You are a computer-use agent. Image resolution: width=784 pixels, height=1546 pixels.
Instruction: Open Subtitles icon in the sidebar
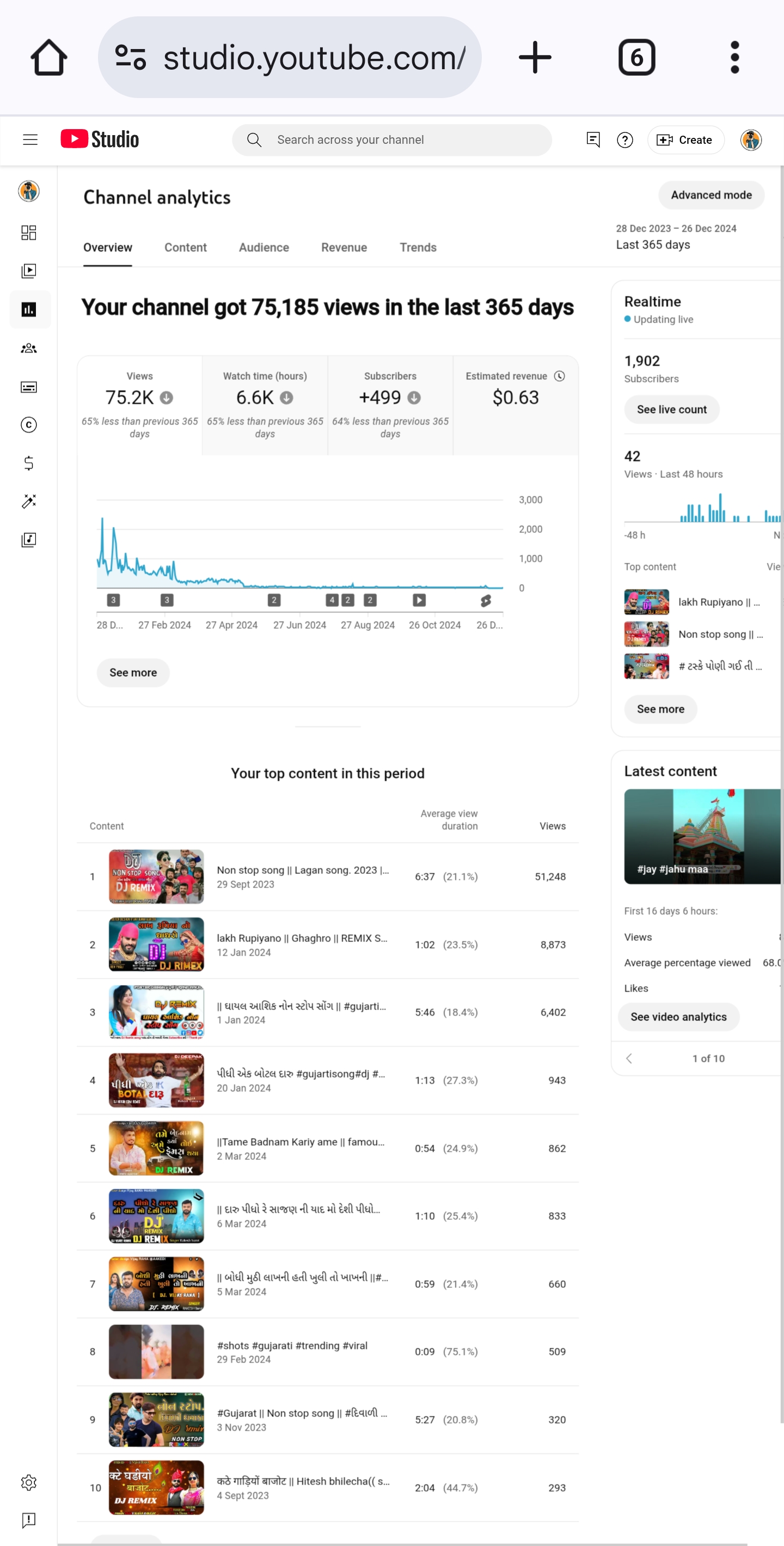coord(29,387)
